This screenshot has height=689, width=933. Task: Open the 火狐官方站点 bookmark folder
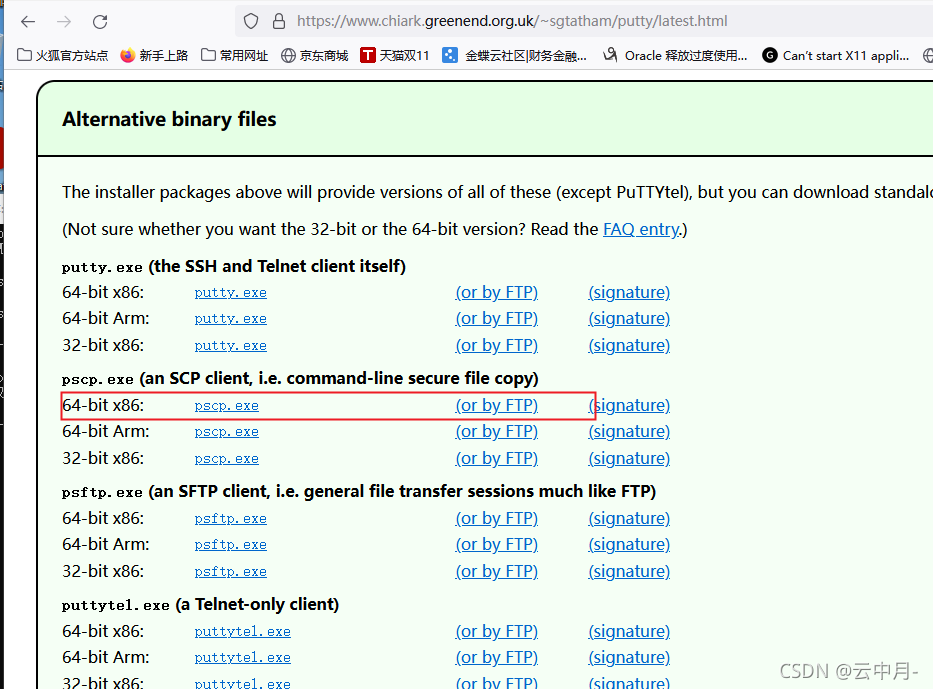click(x=62, y=55)
